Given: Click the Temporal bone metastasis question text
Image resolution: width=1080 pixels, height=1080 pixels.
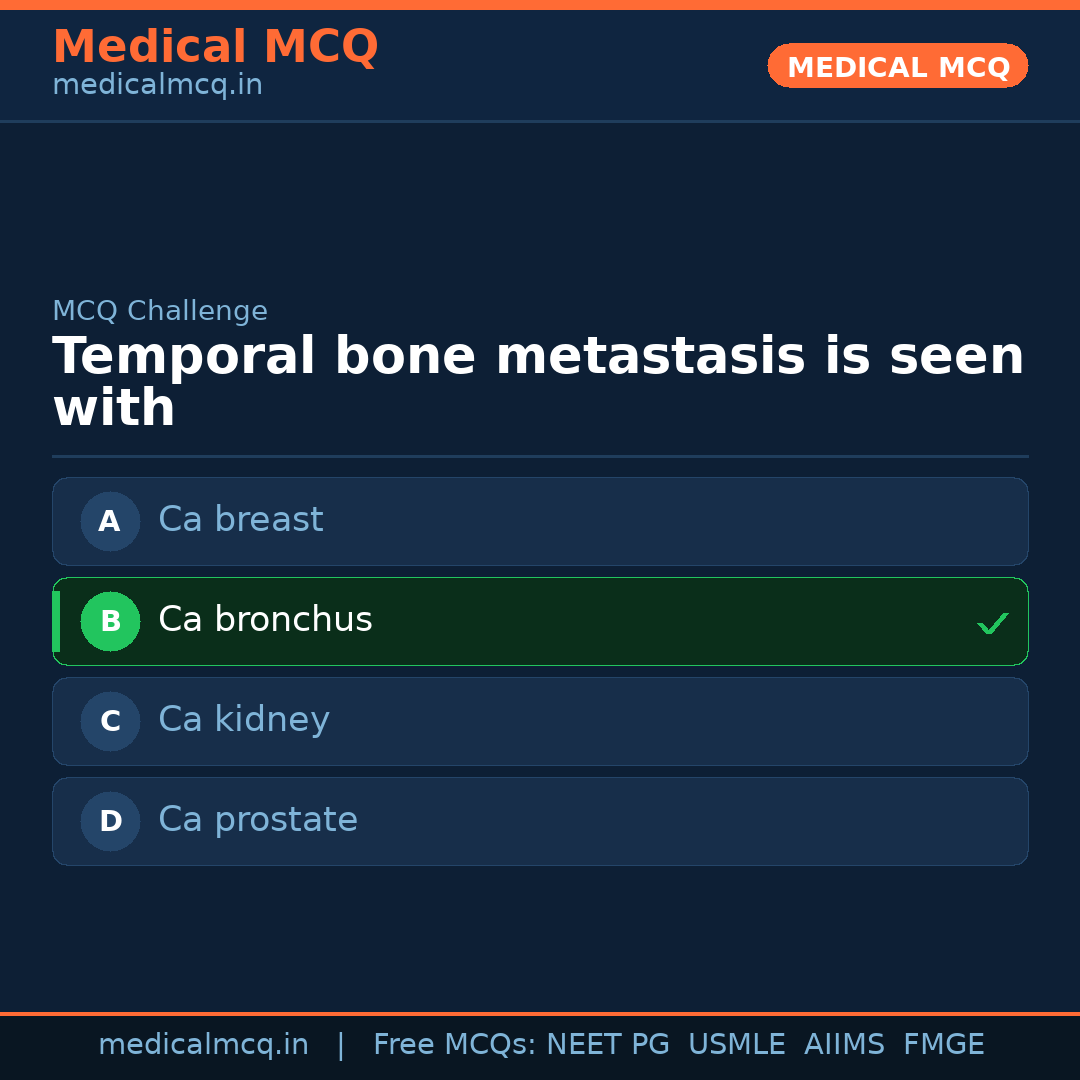Looking at the screenshot, I should tap(538, 382).
